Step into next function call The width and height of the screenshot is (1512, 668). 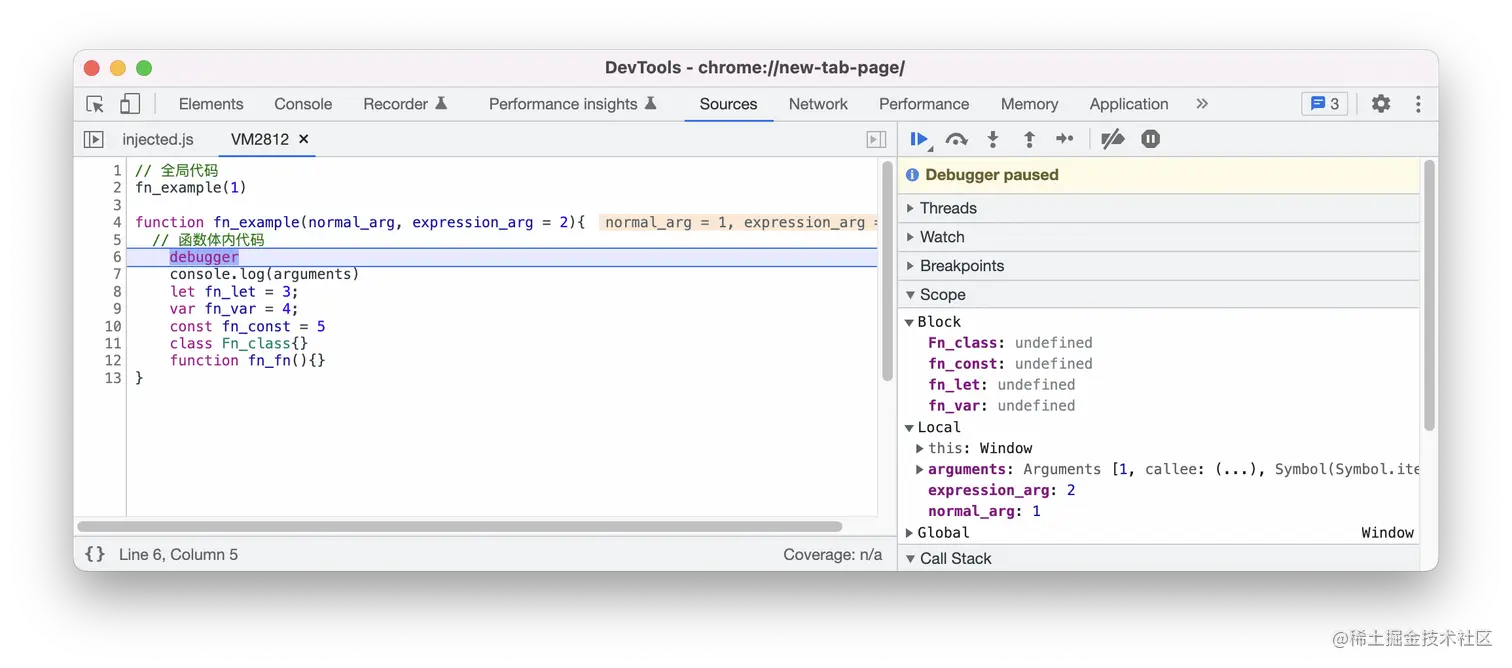(993, 140)
